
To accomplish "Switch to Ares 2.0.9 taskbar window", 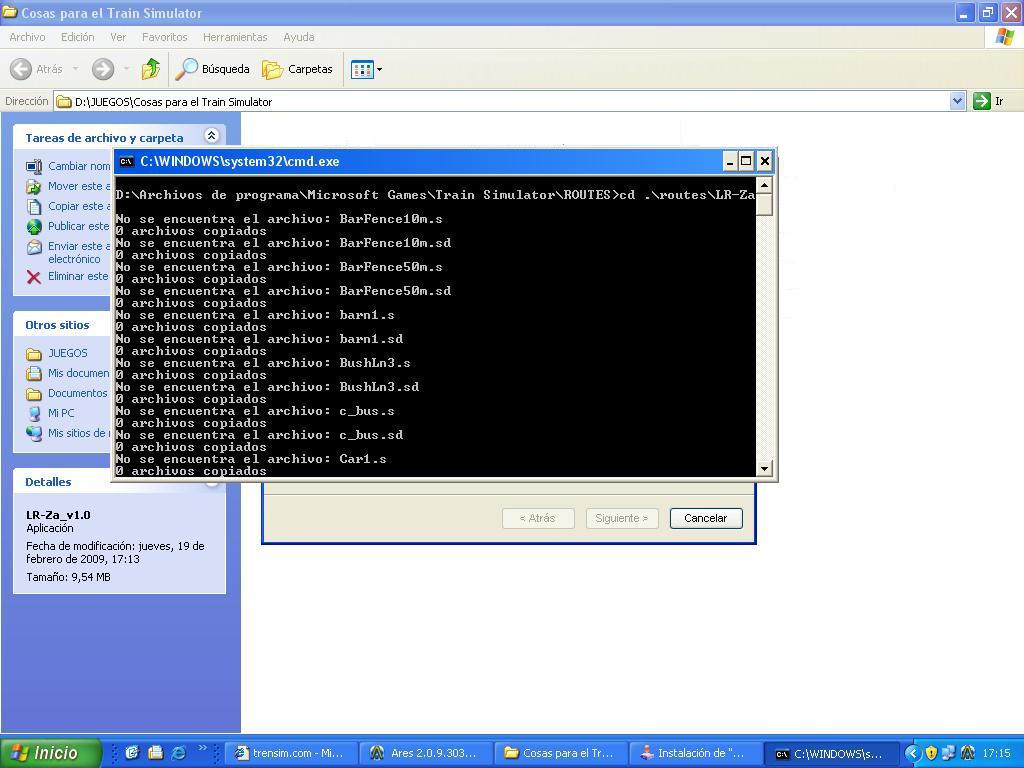I will coord(424,753).
